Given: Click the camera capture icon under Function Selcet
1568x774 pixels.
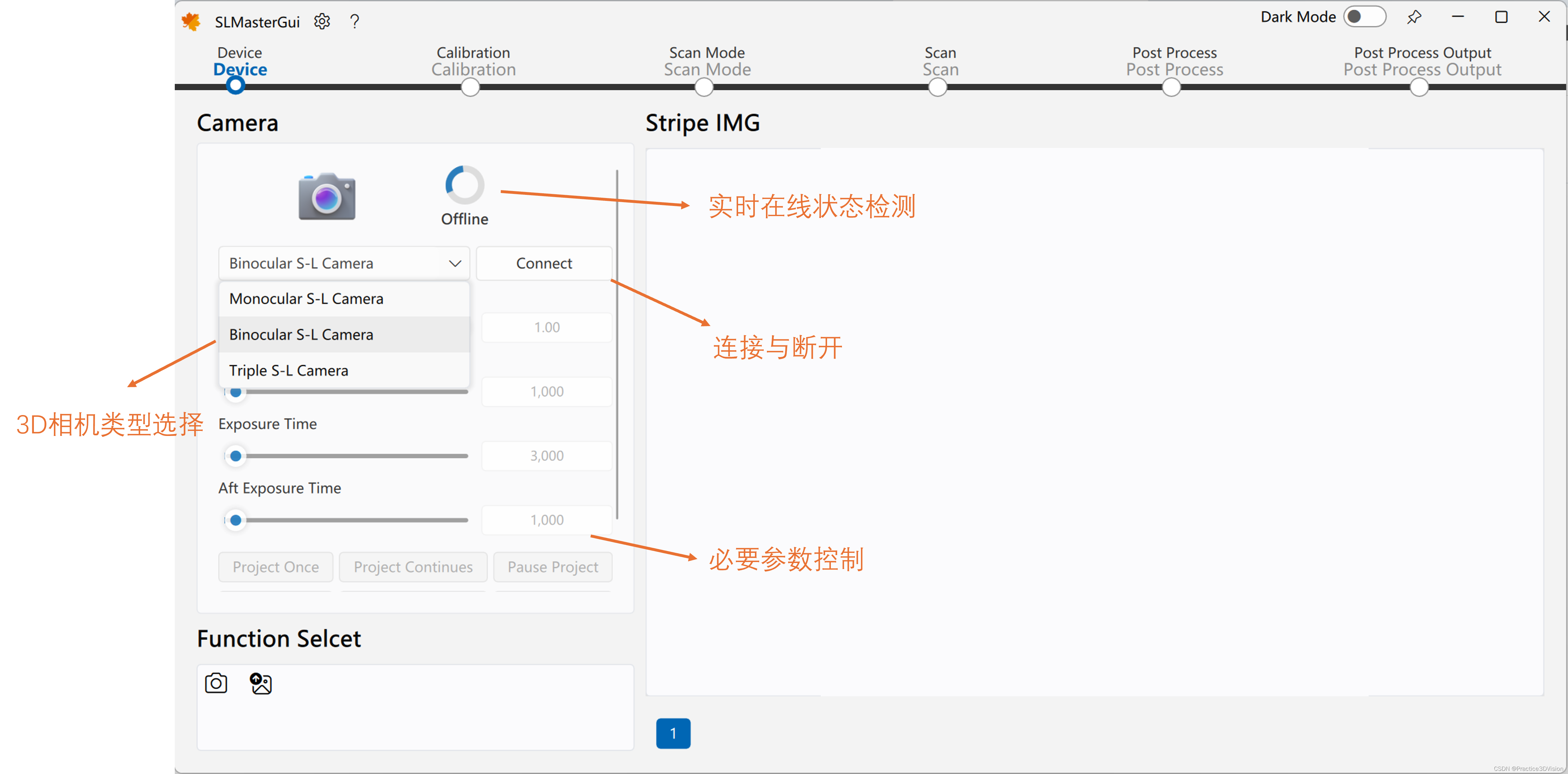Looking at the screenshot, I should (216, 683).
